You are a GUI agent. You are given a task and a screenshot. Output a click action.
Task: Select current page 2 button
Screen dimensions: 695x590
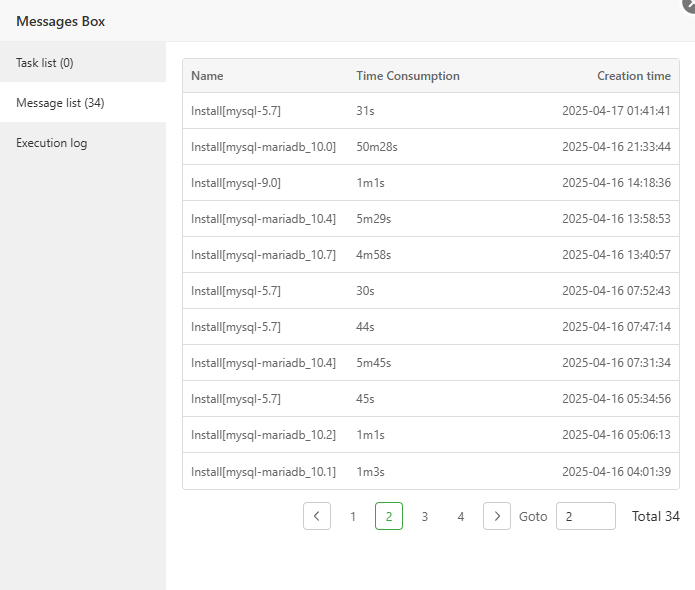[389, 516]
